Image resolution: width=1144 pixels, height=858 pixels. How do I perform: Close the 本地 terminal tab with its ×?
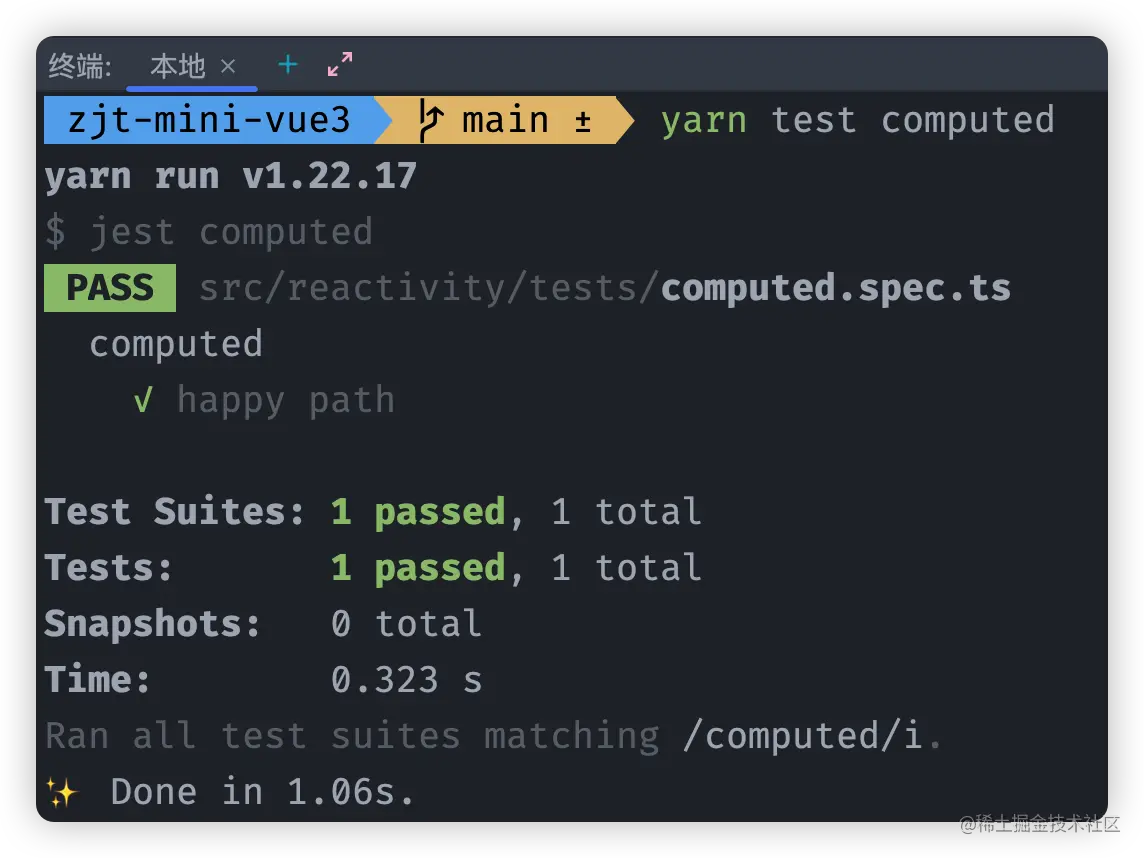pyautogui.click(x=227, y=67)
